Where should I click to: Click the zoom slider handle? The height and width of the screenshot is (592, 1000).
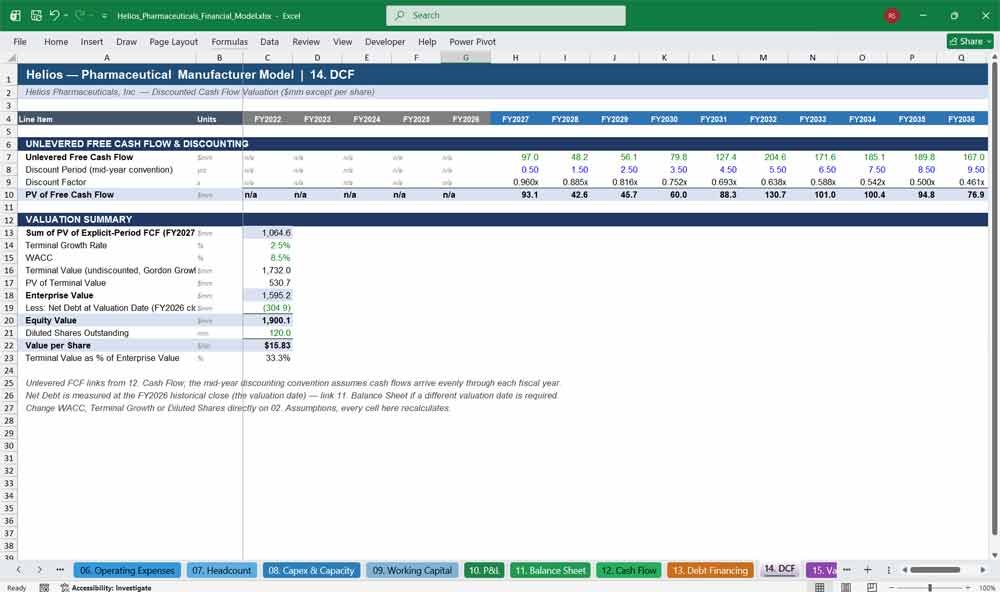[930, 588]
